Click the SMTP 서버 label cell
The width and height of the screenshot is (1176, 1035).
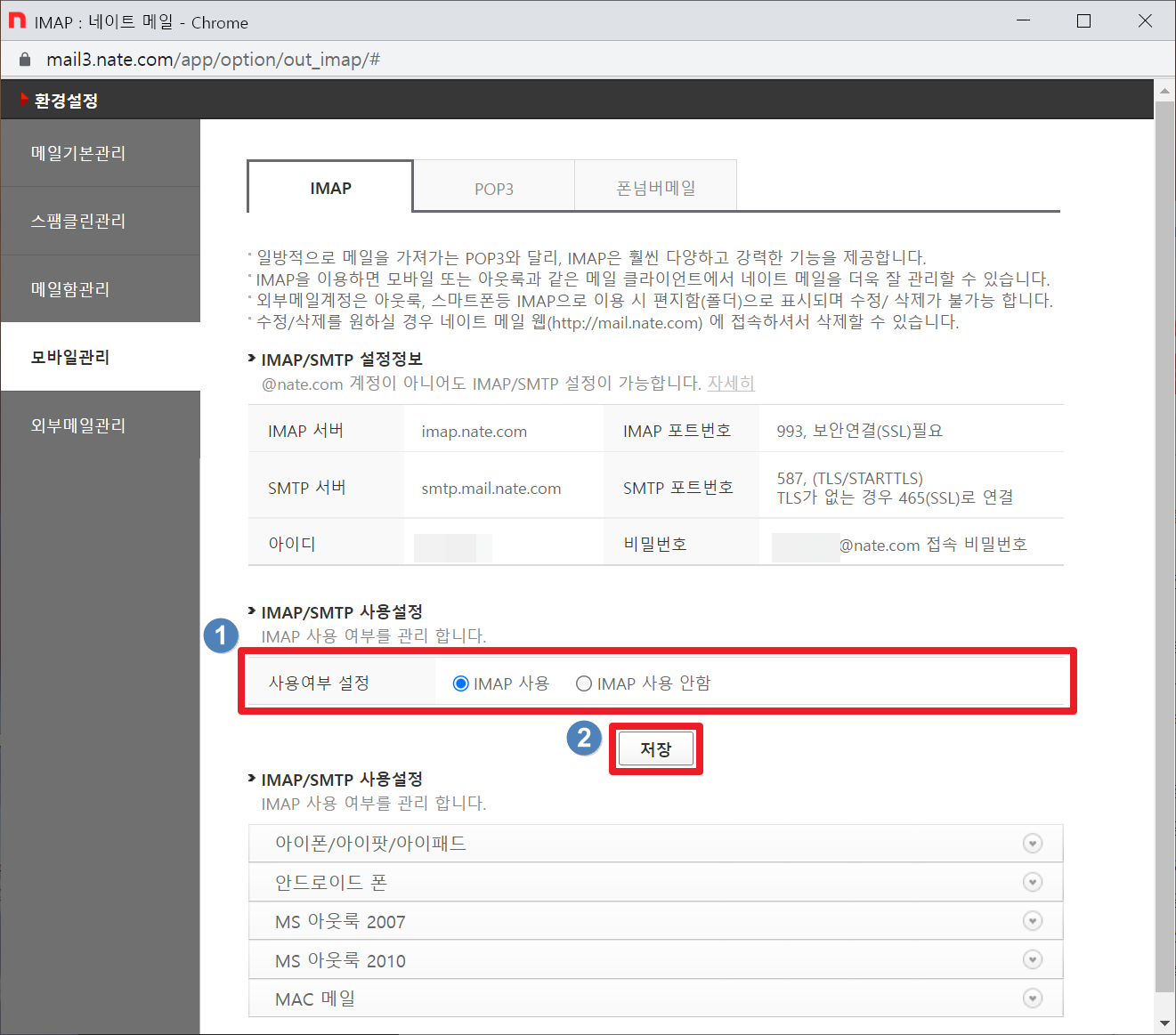pos(326,487)
